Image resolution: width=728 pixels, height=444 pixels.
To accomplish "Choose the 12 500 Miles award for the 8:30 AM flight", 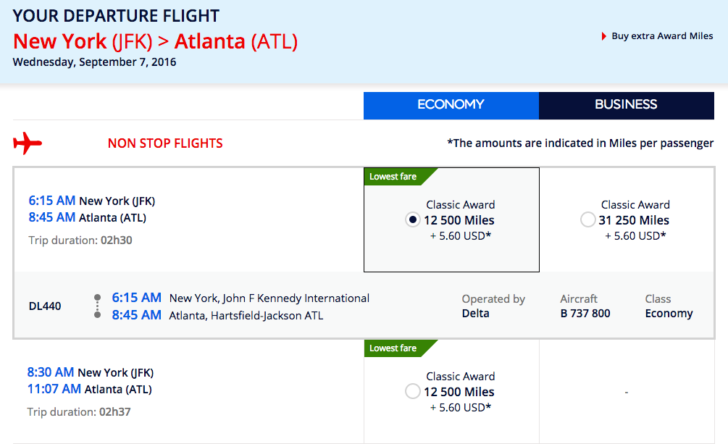I will [x=412, y=392].
